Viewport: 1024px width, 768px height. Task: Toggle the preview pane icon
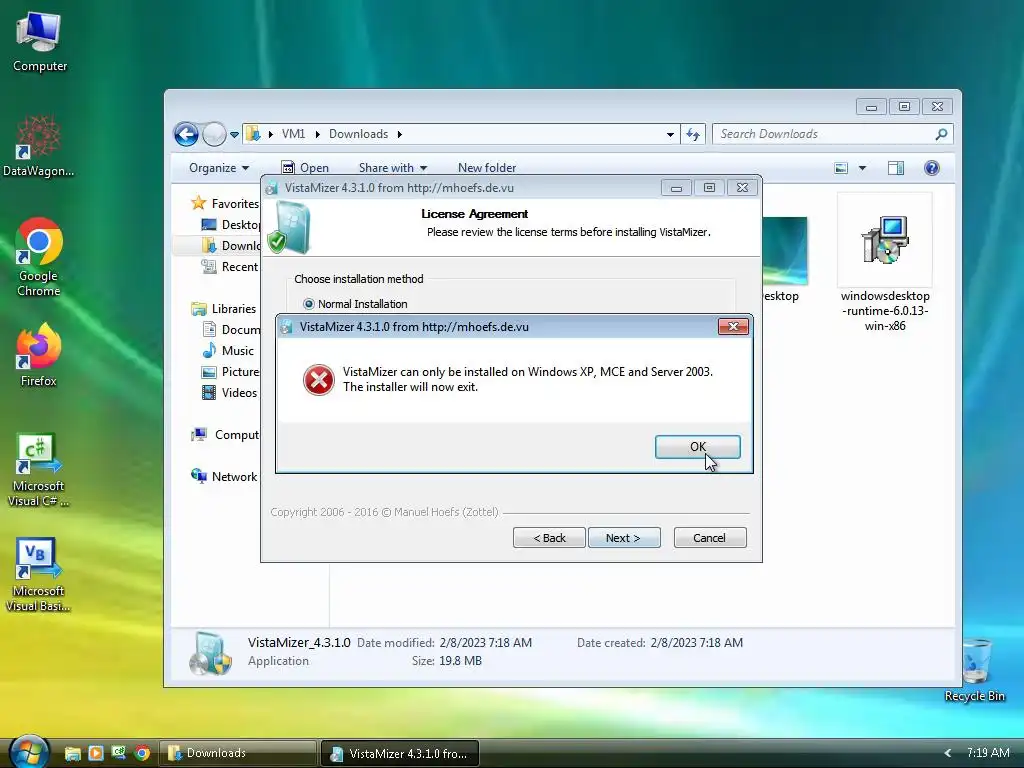(896, 168)
